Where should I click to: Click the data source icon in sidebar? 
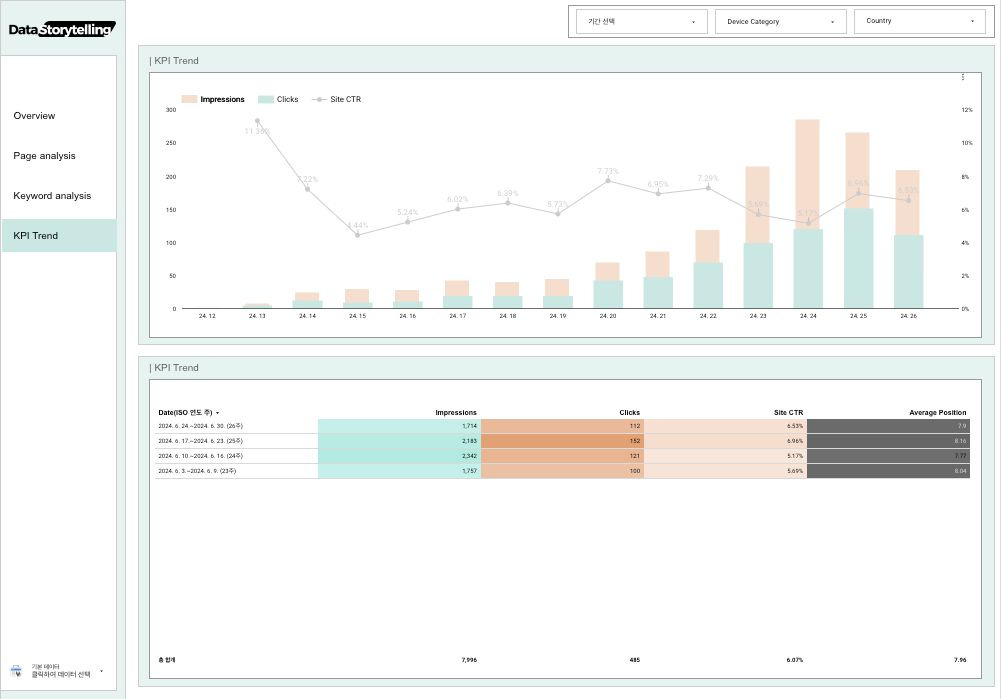(x=16, y=670)
